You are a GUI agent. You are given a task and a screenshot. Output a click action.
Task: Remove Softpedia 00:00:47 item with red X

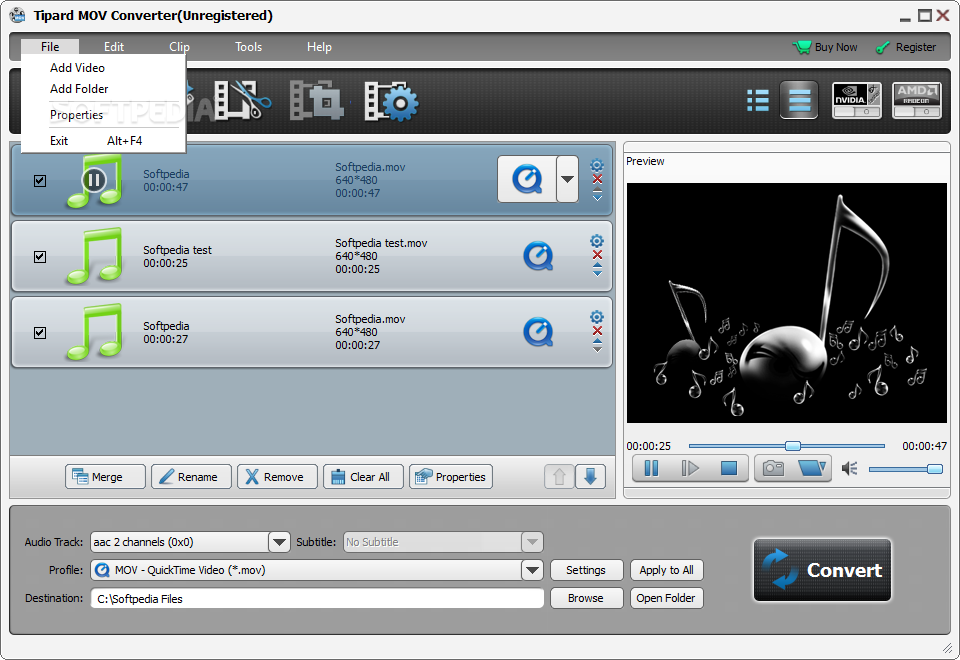(x=598, y=179)
